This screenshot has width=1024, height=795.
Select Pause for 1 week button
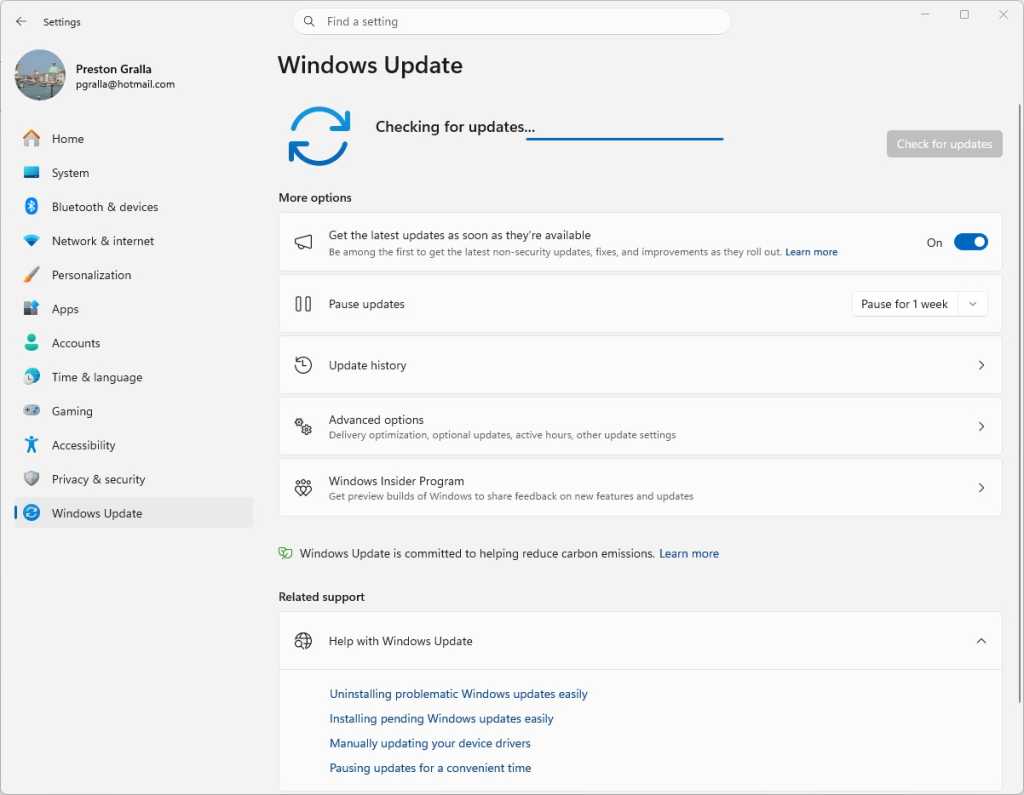pyautogui.click(x=904, y=304)
